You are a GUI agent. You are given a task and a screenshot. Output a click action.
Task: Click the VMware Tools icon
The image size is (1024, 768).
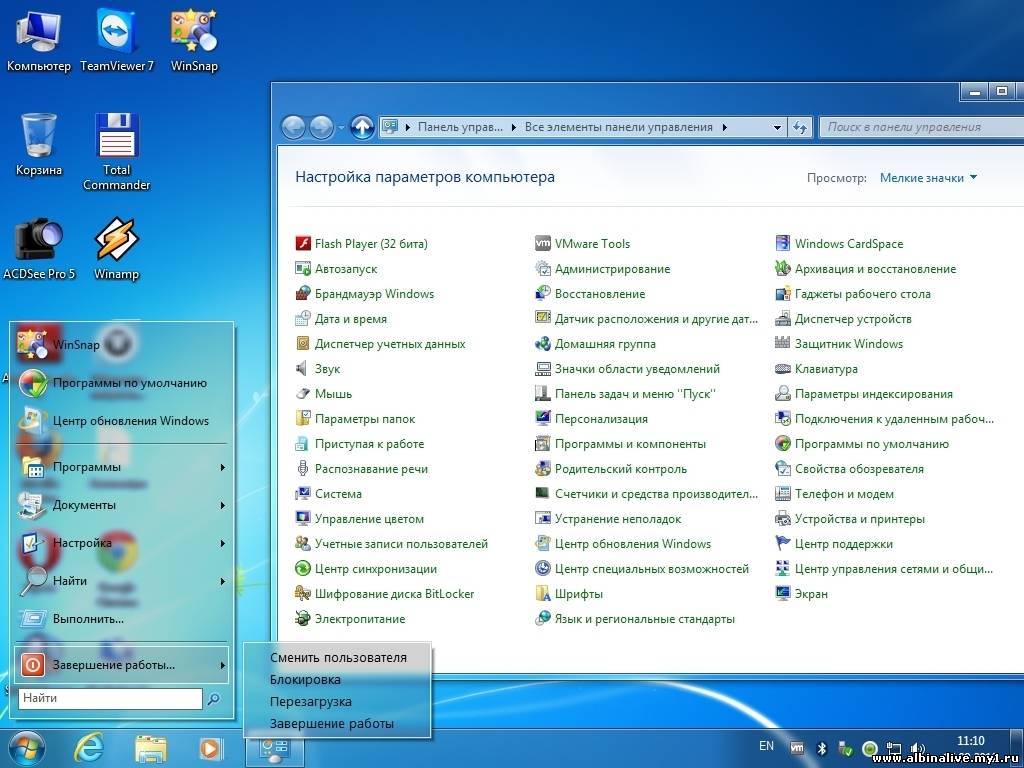pyautogui.click(x=543, y=244)
